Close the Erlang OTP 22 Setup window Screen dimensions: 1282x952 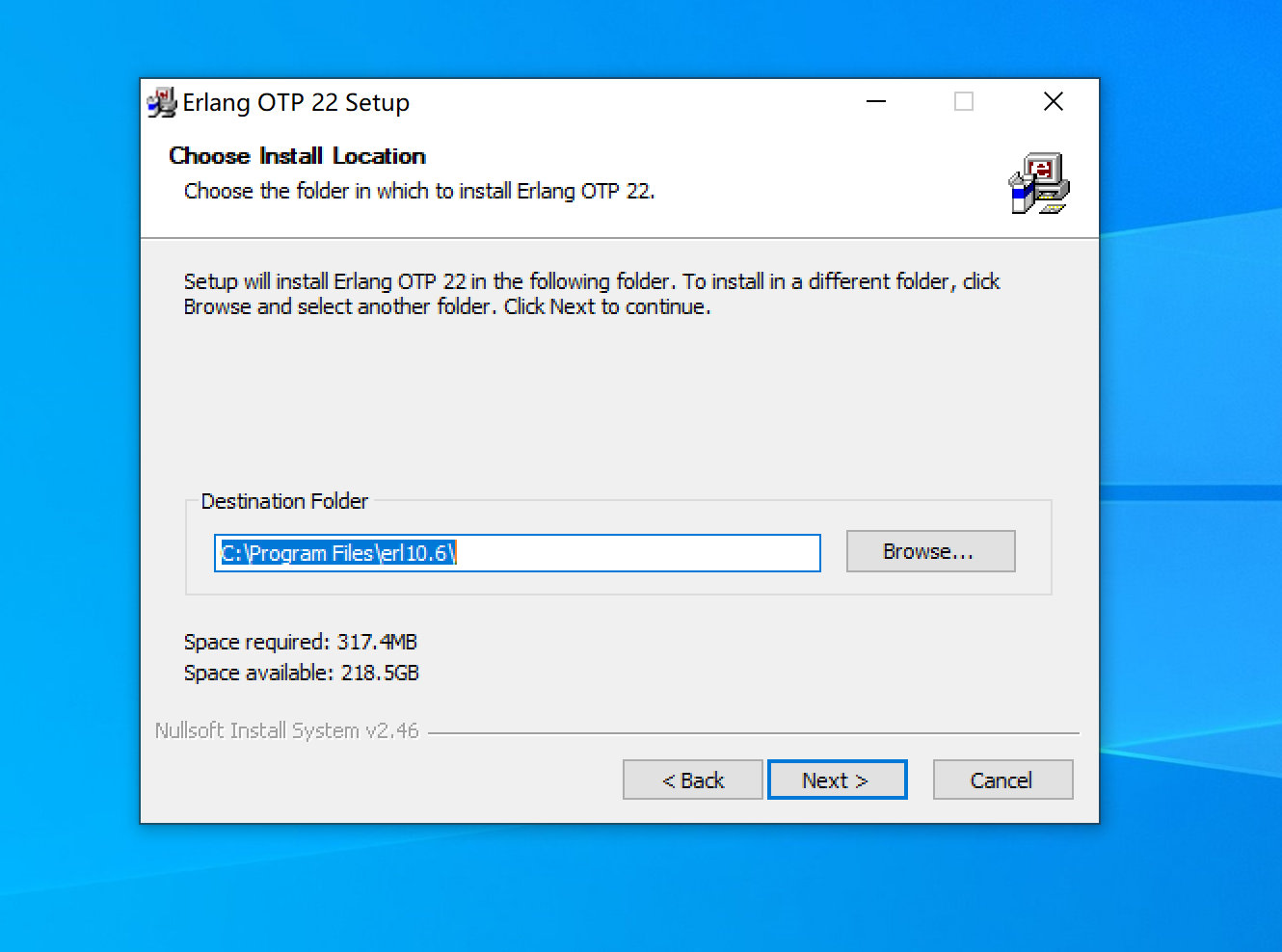pos(1054,101)
